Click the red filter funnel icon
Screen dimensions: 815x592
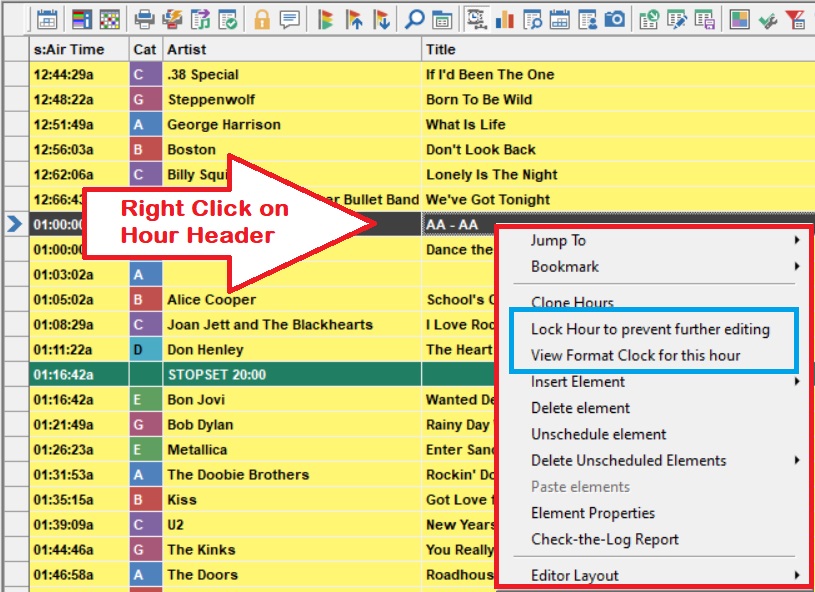tap(795, 20)
